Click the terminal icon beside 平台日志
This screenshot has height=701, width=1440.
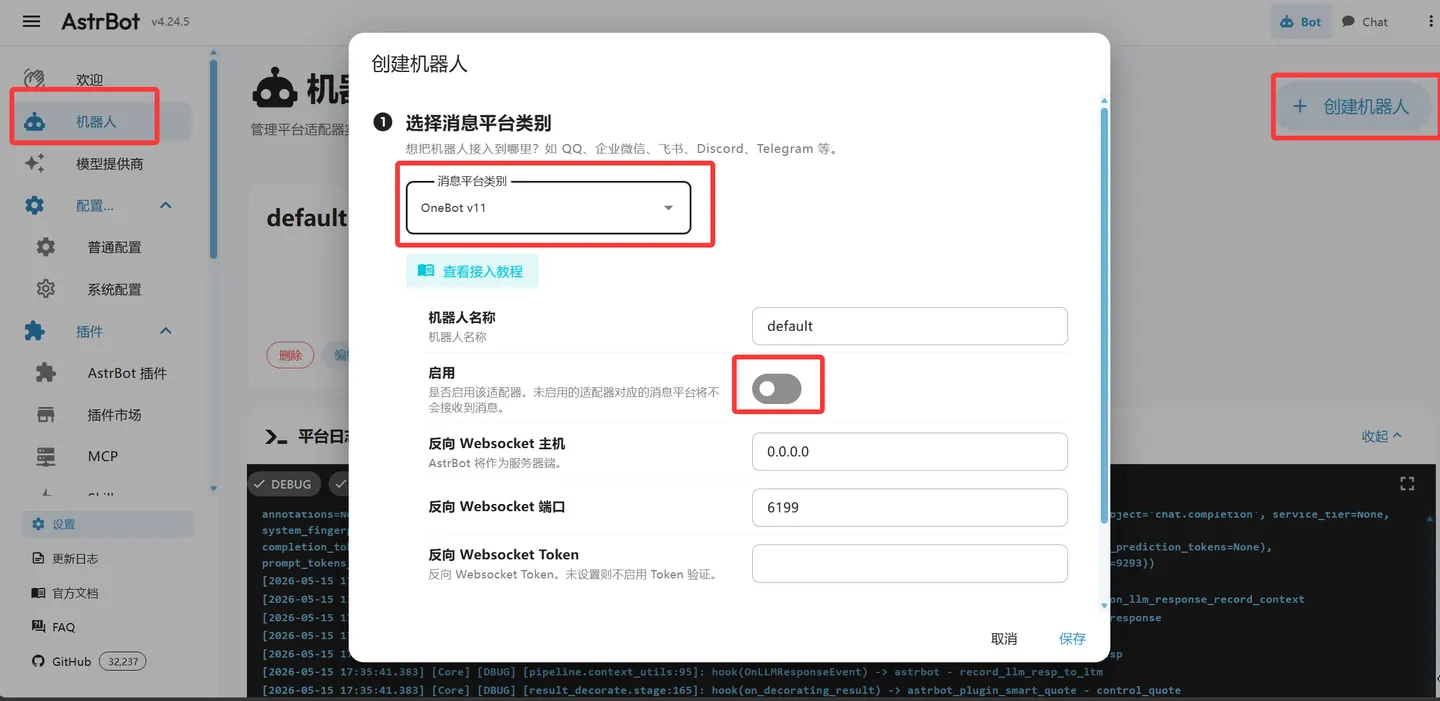pos(276,436)
